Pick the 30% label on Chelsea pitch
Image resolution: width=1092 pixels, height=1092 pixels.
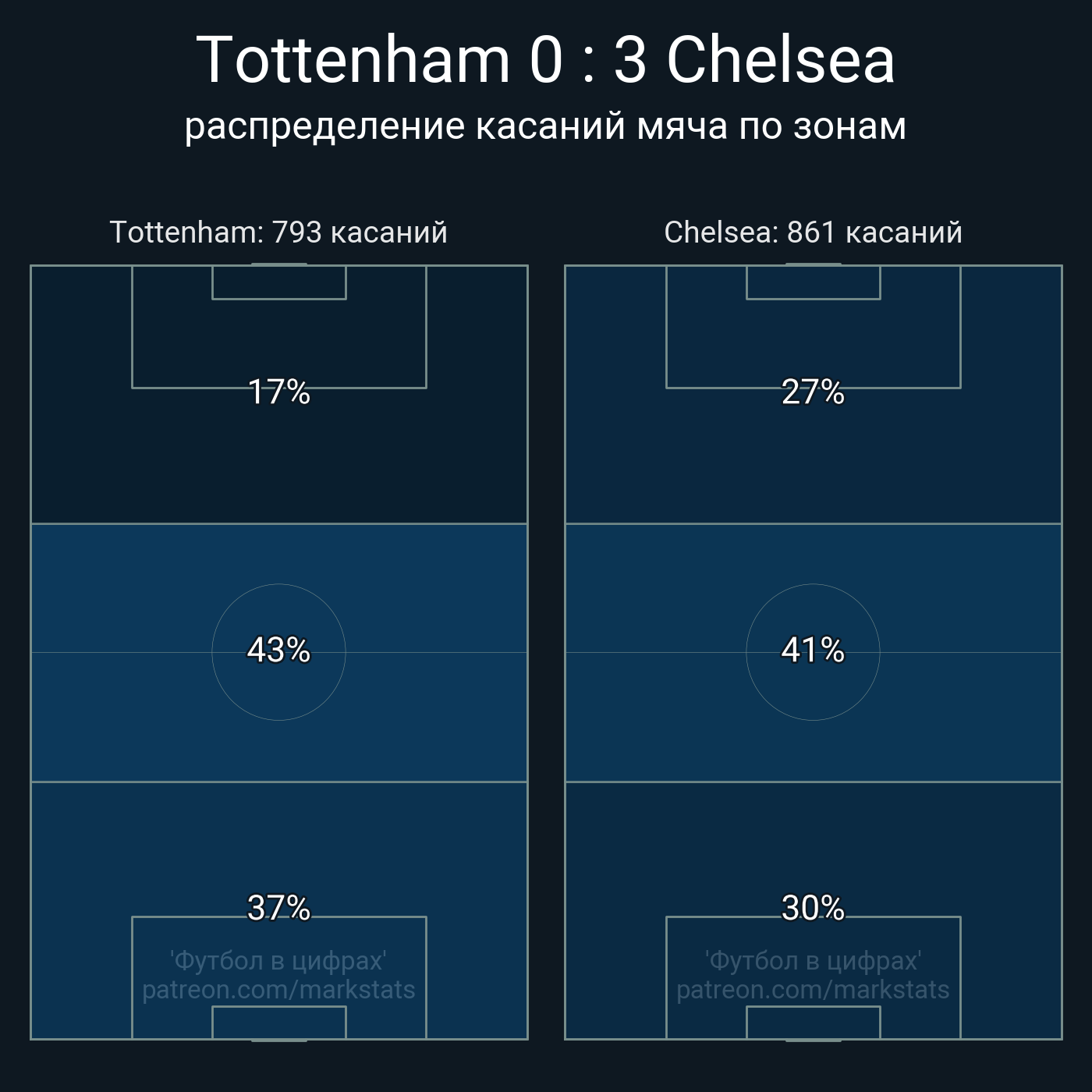point(813,908)
